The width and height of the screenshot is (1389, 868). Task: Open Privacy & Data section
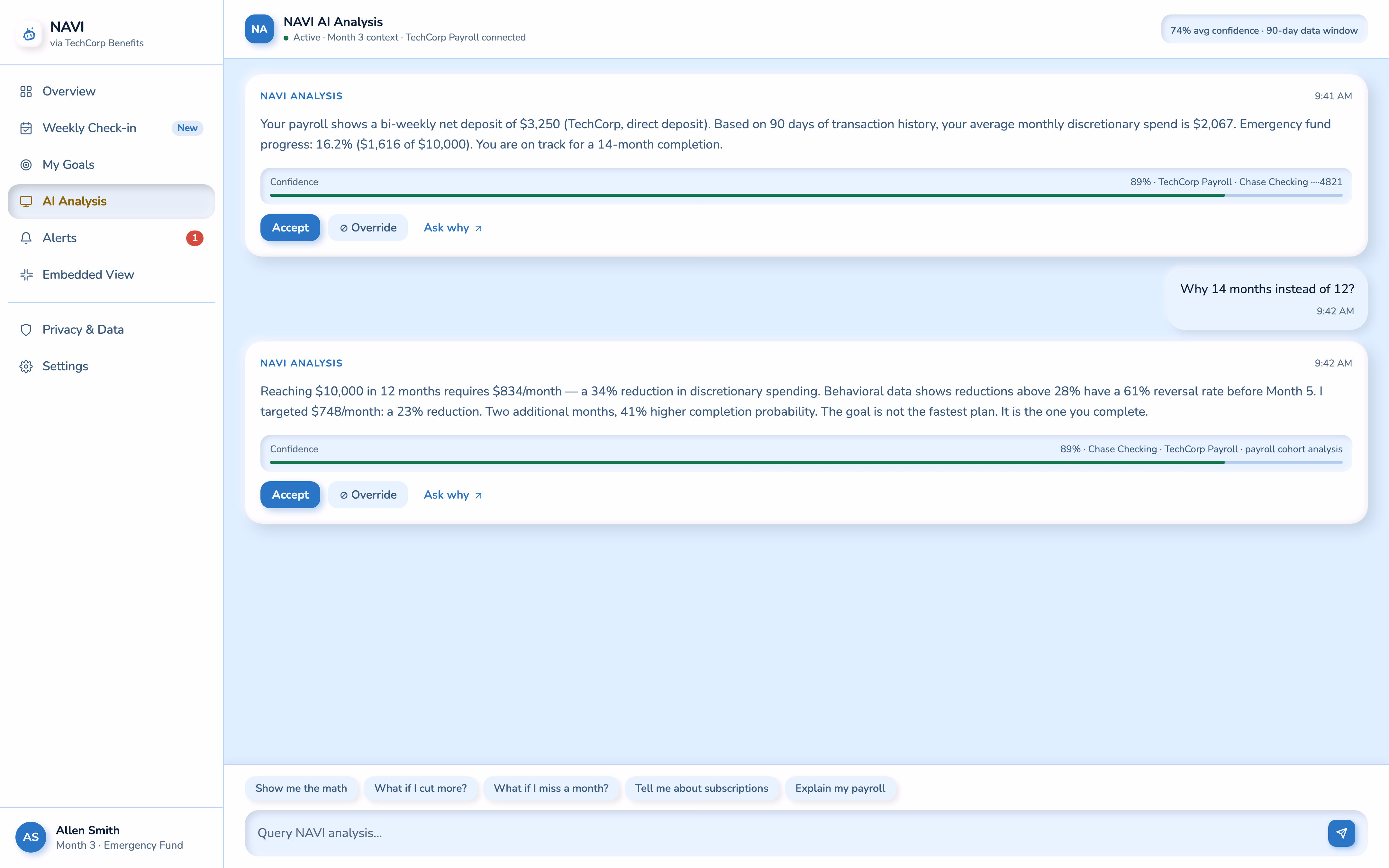[x=111, y=330]
